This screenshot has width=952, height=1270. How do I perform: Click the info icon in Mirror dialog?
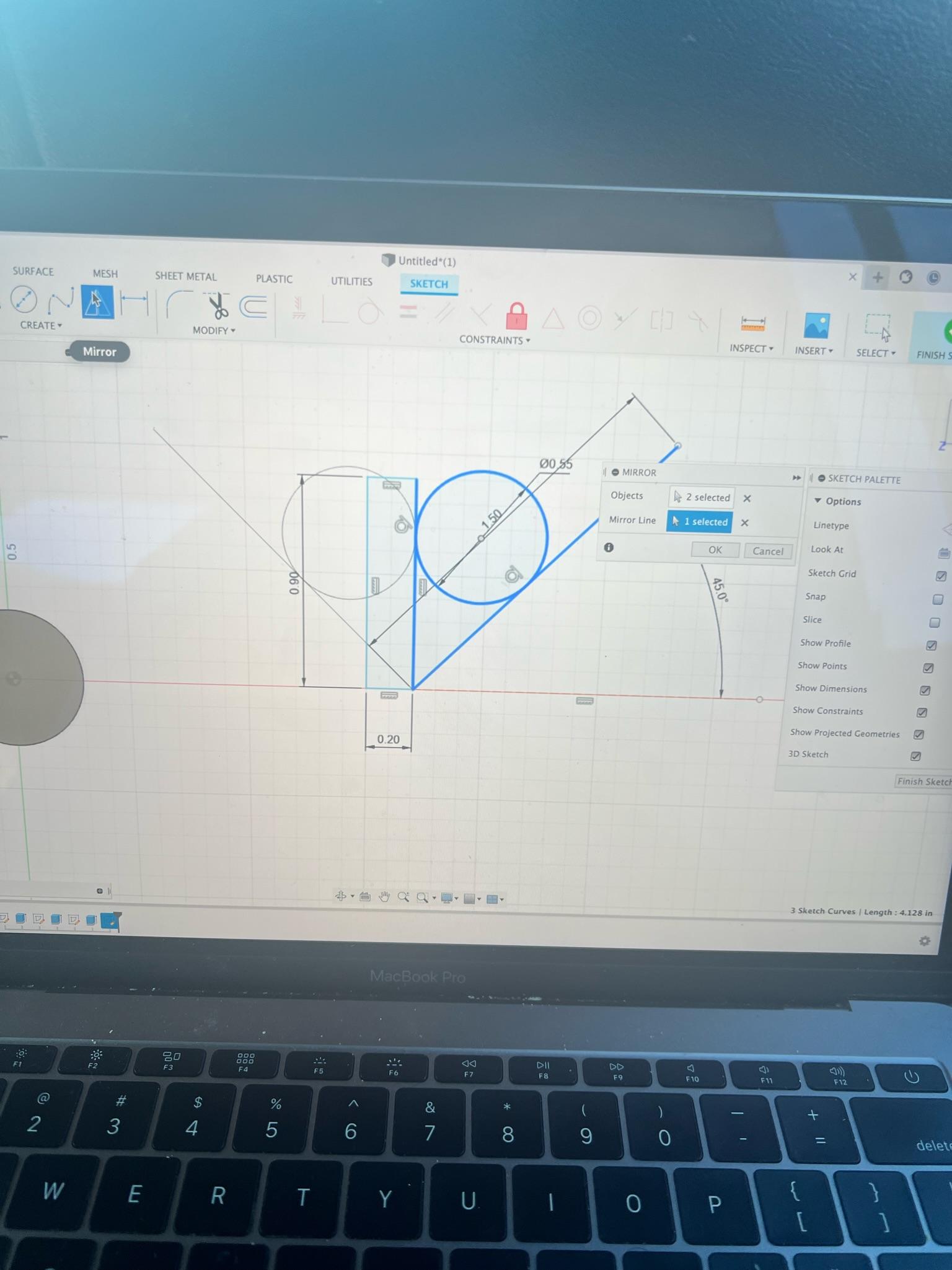click(x=609, y=547)
